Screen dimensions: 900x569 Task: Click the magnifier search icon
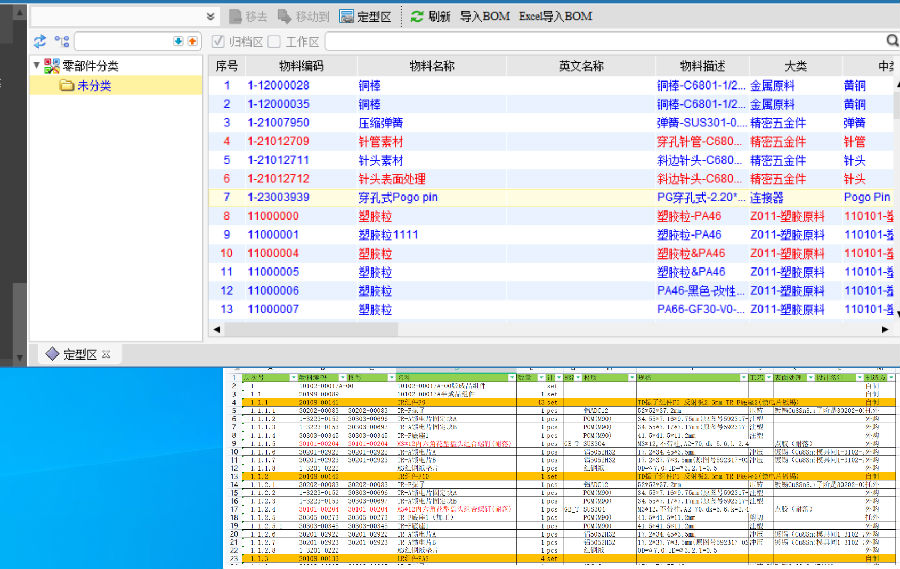point(892,41)
